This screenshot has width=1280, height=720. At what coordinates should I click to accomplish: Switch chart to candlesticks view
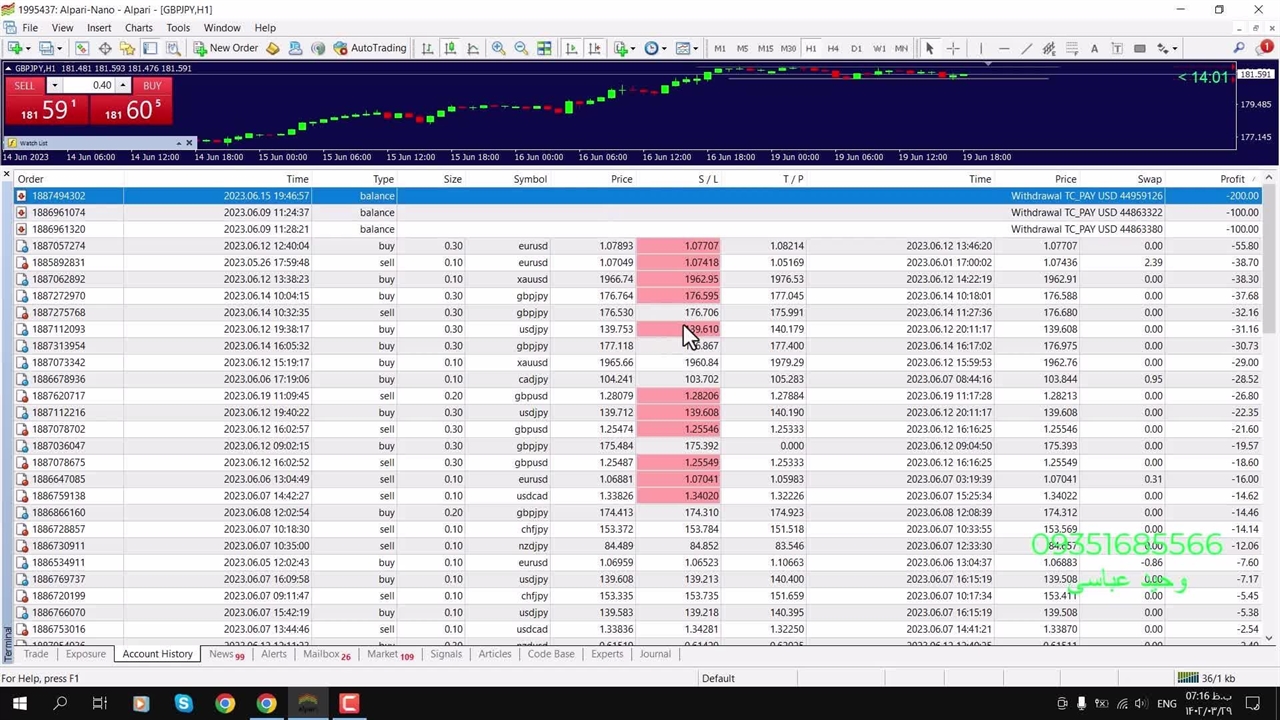[x=450, y=48]
